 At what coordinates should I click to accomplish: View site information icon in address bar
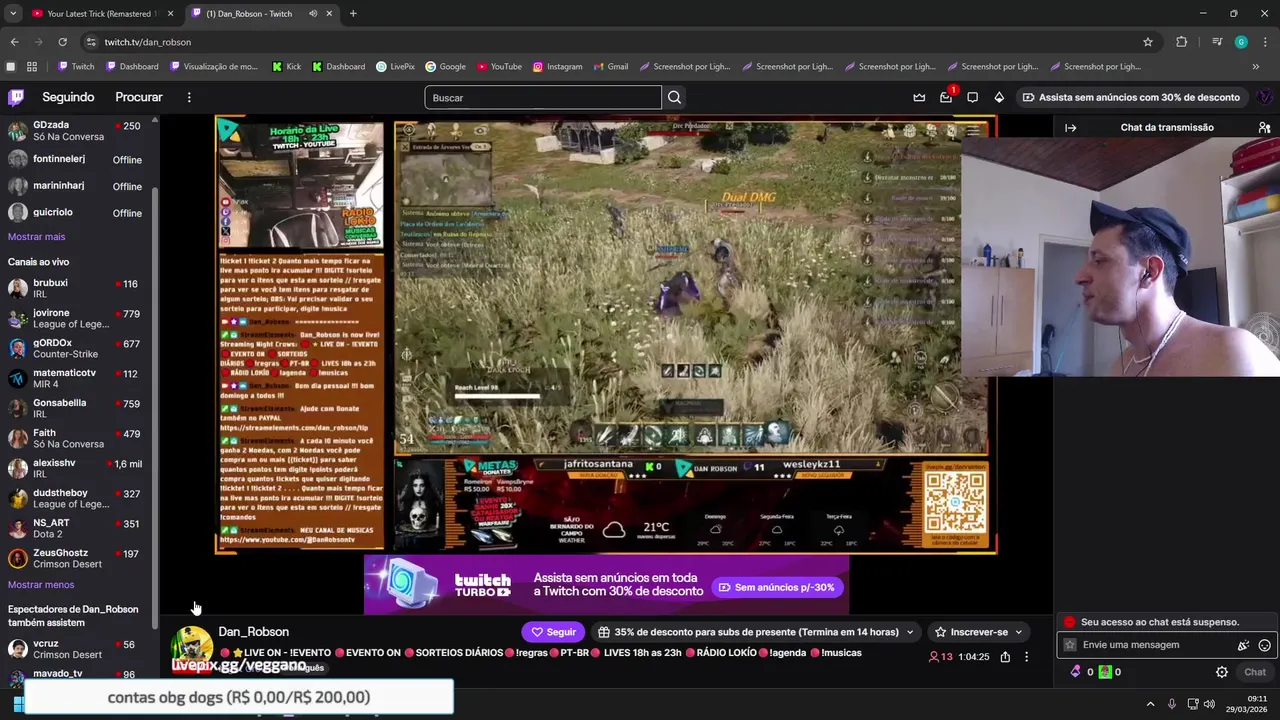point(91,42)
